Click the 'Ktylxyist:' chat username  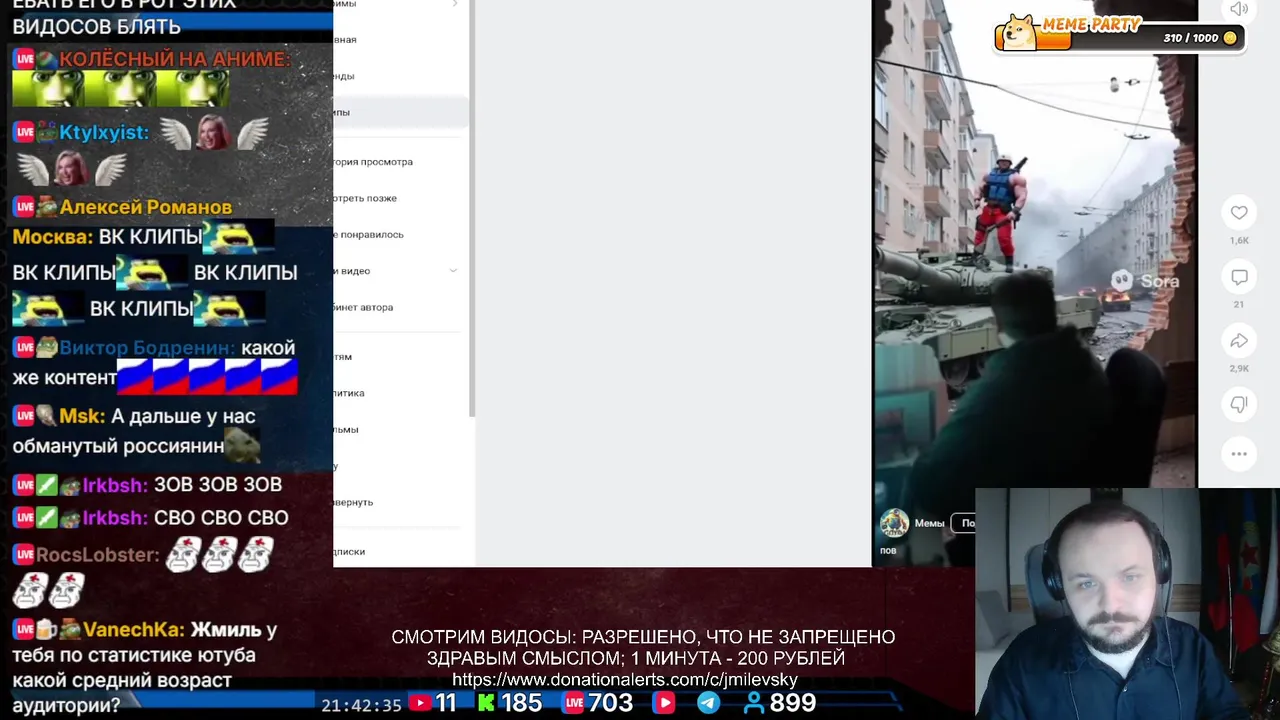tap(104, 132)
